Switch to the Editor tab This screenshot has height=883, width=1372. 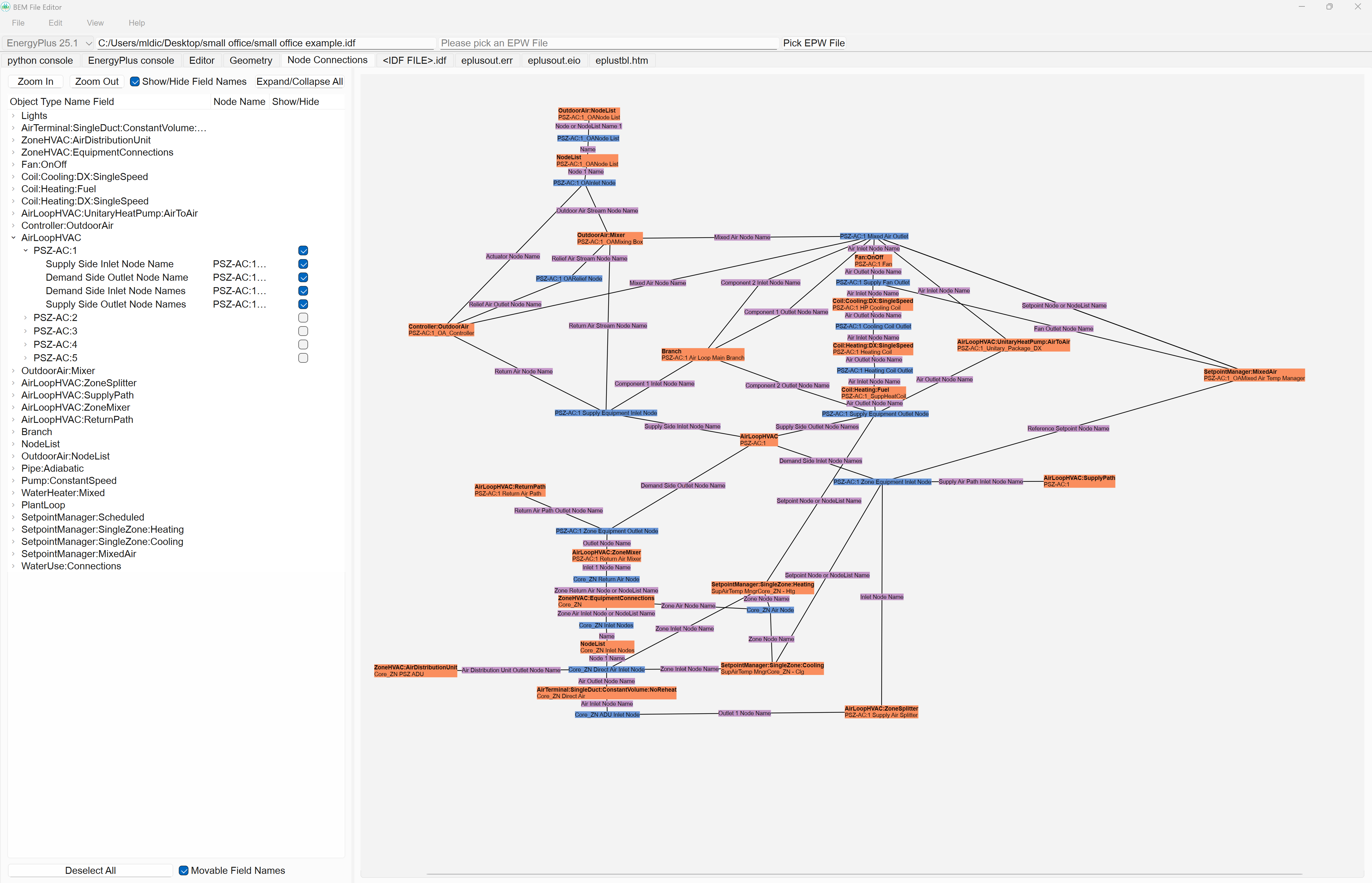pos(202,60)
